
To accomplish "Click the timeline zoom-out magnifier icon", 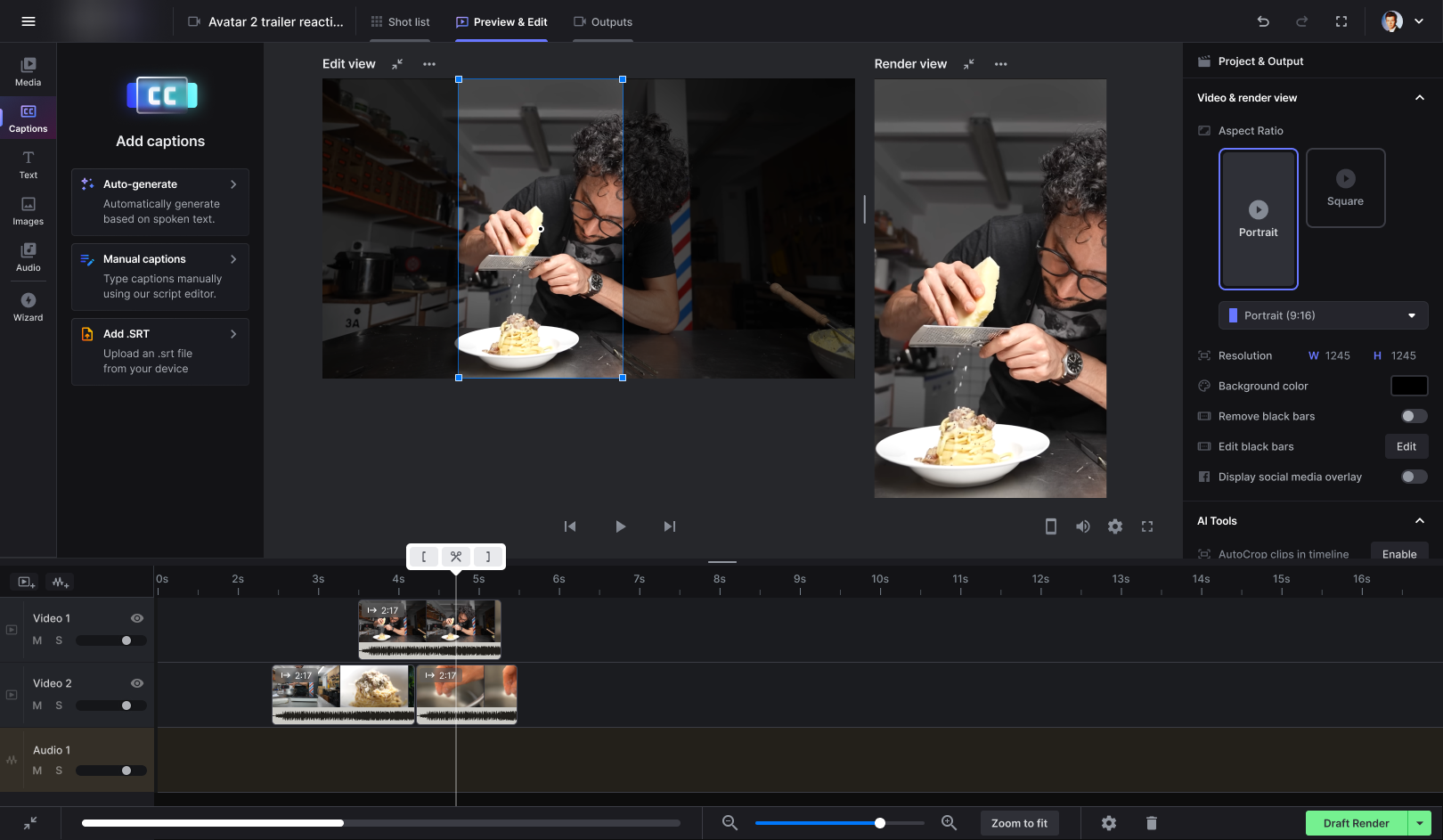I will click(x=730, y=823).
